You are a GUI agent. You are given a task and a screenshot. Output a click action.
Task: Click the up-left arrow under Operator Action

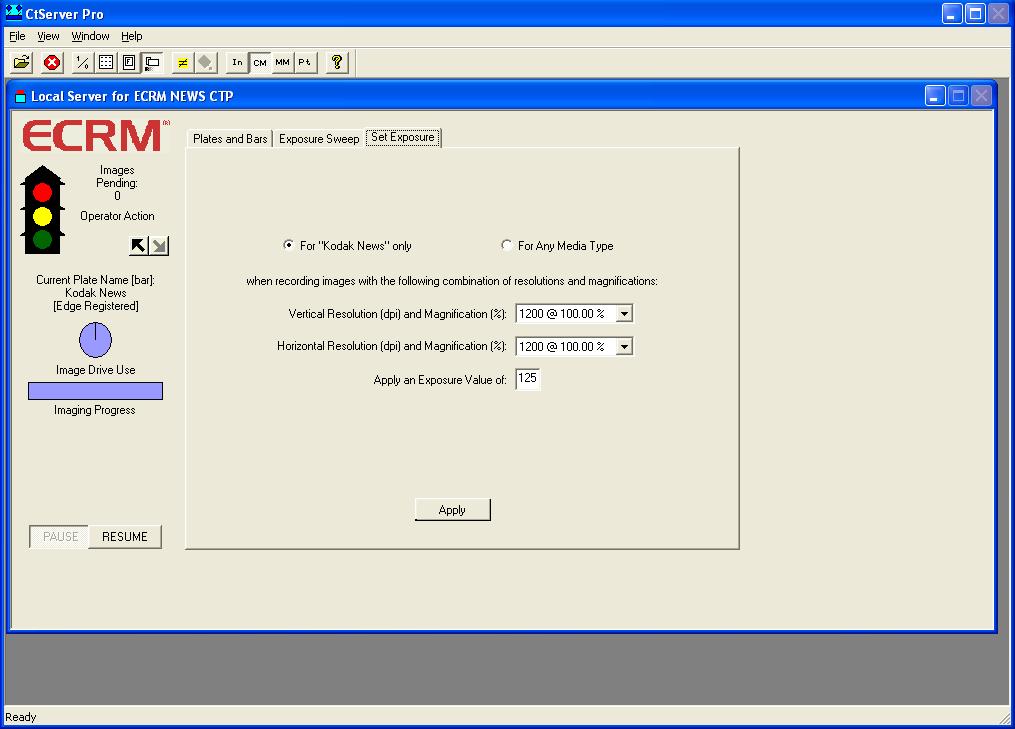click(139, 246)
